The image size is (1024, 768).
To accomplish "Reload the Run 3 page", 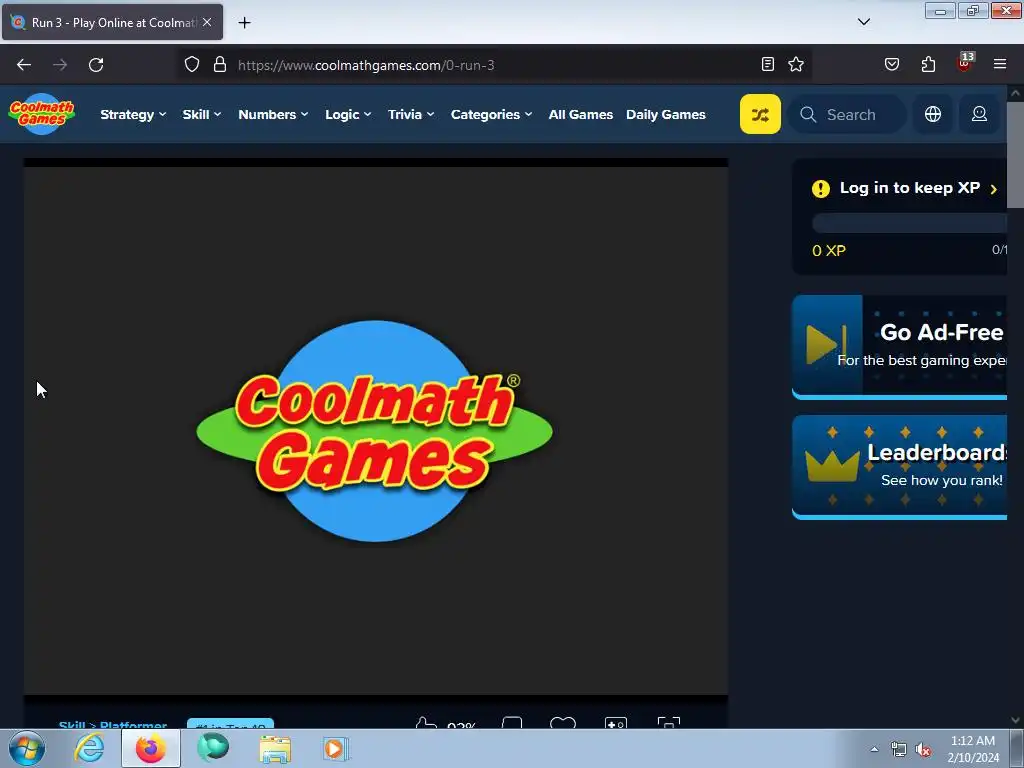I will tap(96, 65).
